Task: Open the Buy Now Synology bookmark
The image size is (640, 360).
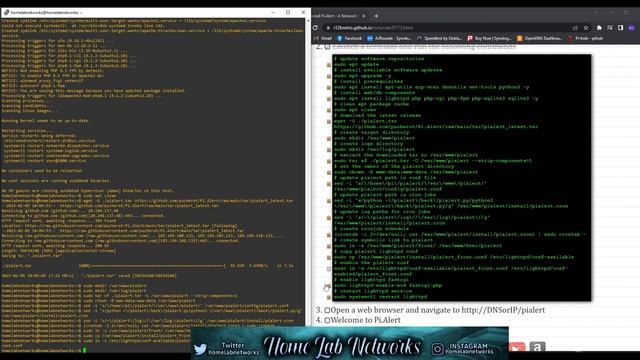Action: click(x=489, y=38)
